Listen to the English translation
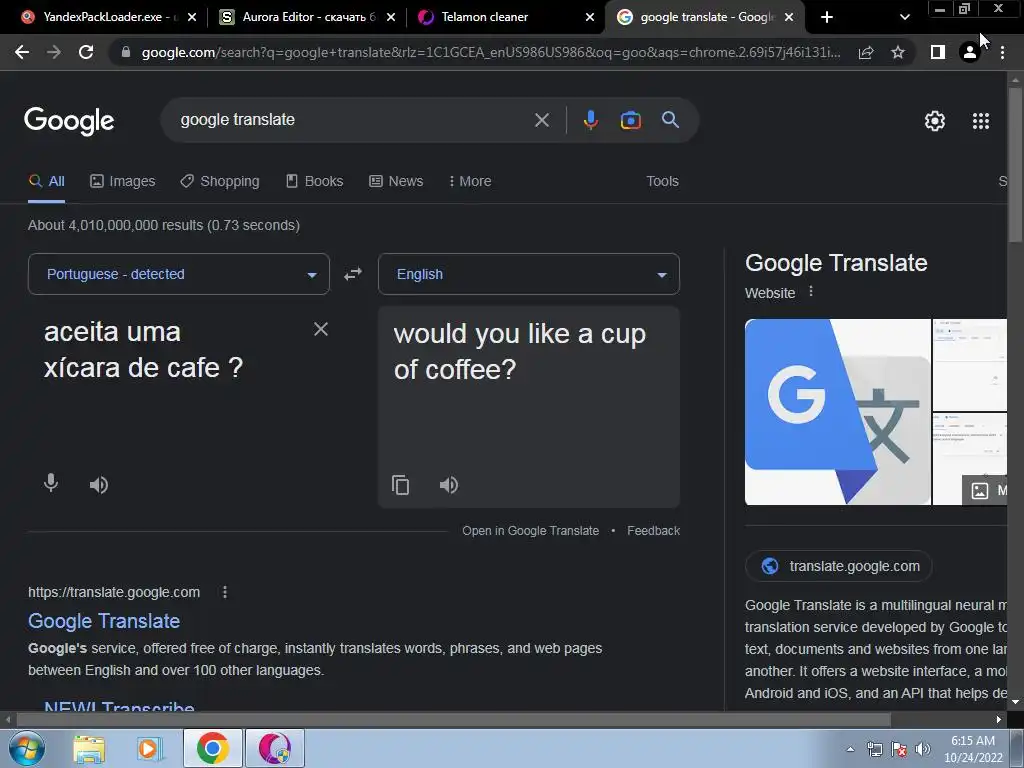 click(449, 485)
